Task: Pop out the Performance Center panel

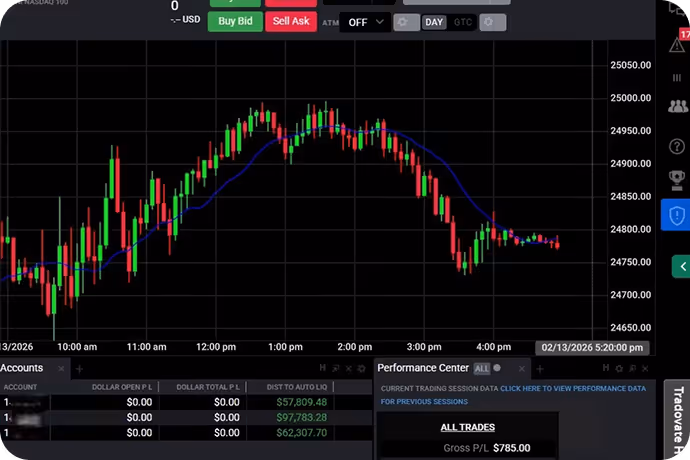Action: 632,368
